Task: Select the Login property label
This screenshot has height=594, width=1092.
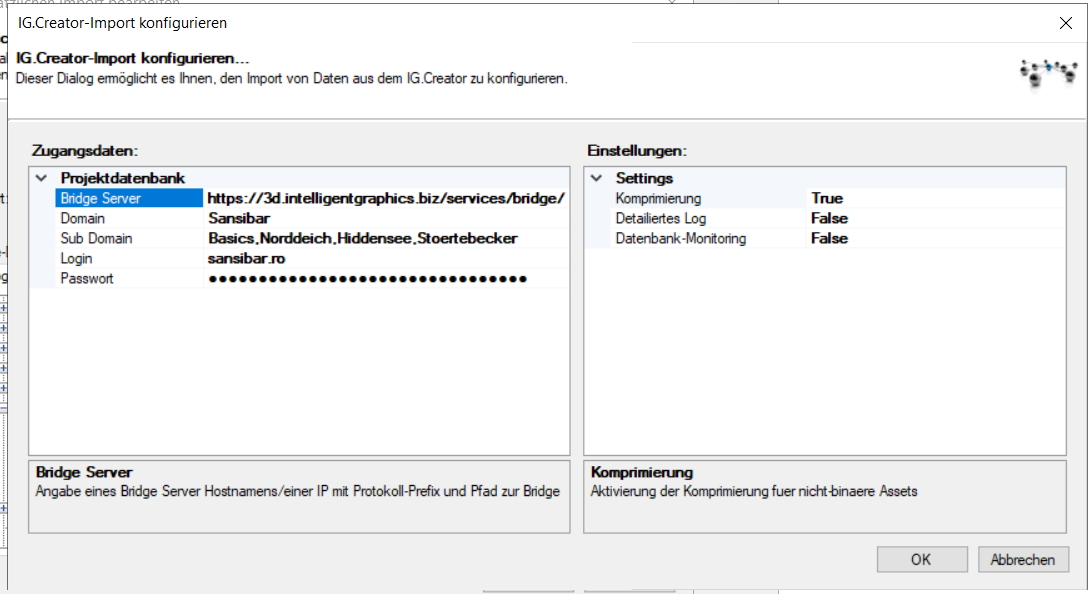Action: click(78, 258)
